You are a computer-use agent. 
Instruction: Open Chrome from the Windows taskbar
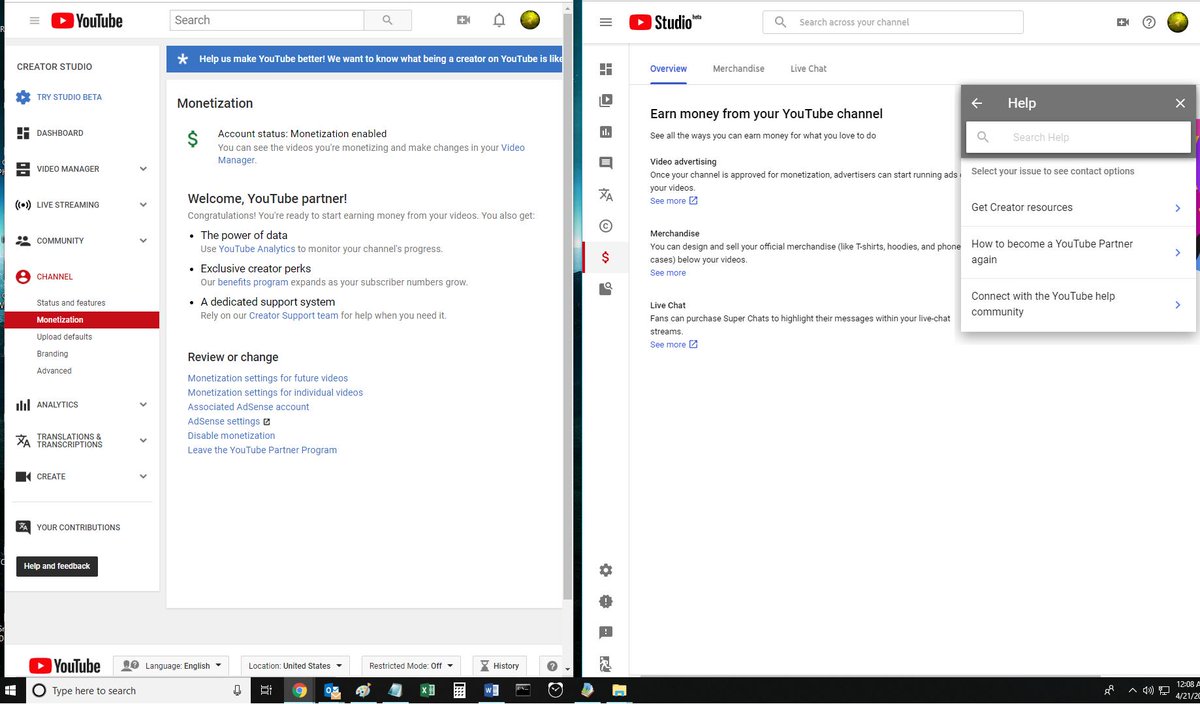(x=299, y=690)
